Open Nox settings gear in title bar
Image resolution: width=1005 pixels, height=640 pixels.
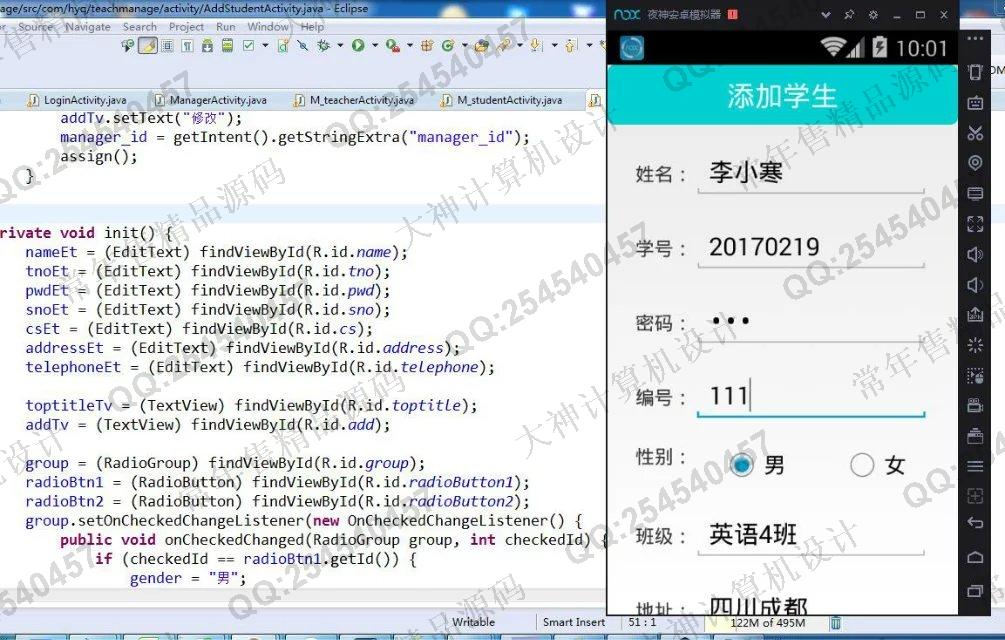tap(873, 14)
